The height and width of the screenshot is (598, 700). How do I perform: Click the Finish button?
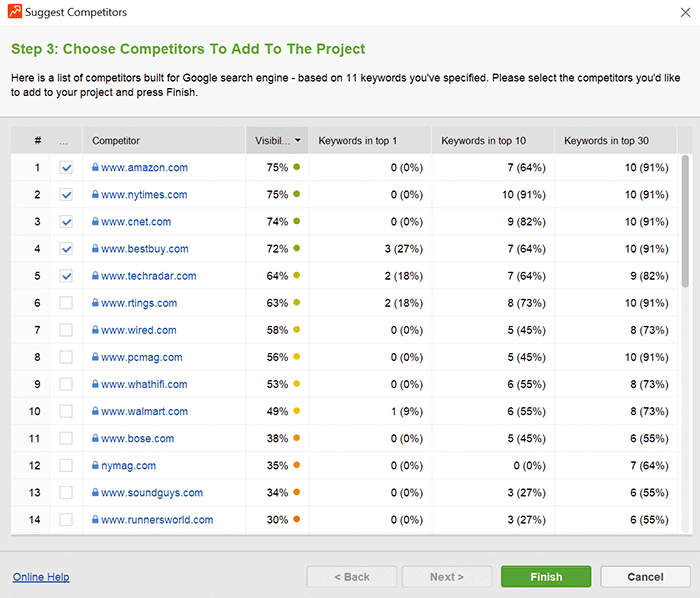[546, 577]
